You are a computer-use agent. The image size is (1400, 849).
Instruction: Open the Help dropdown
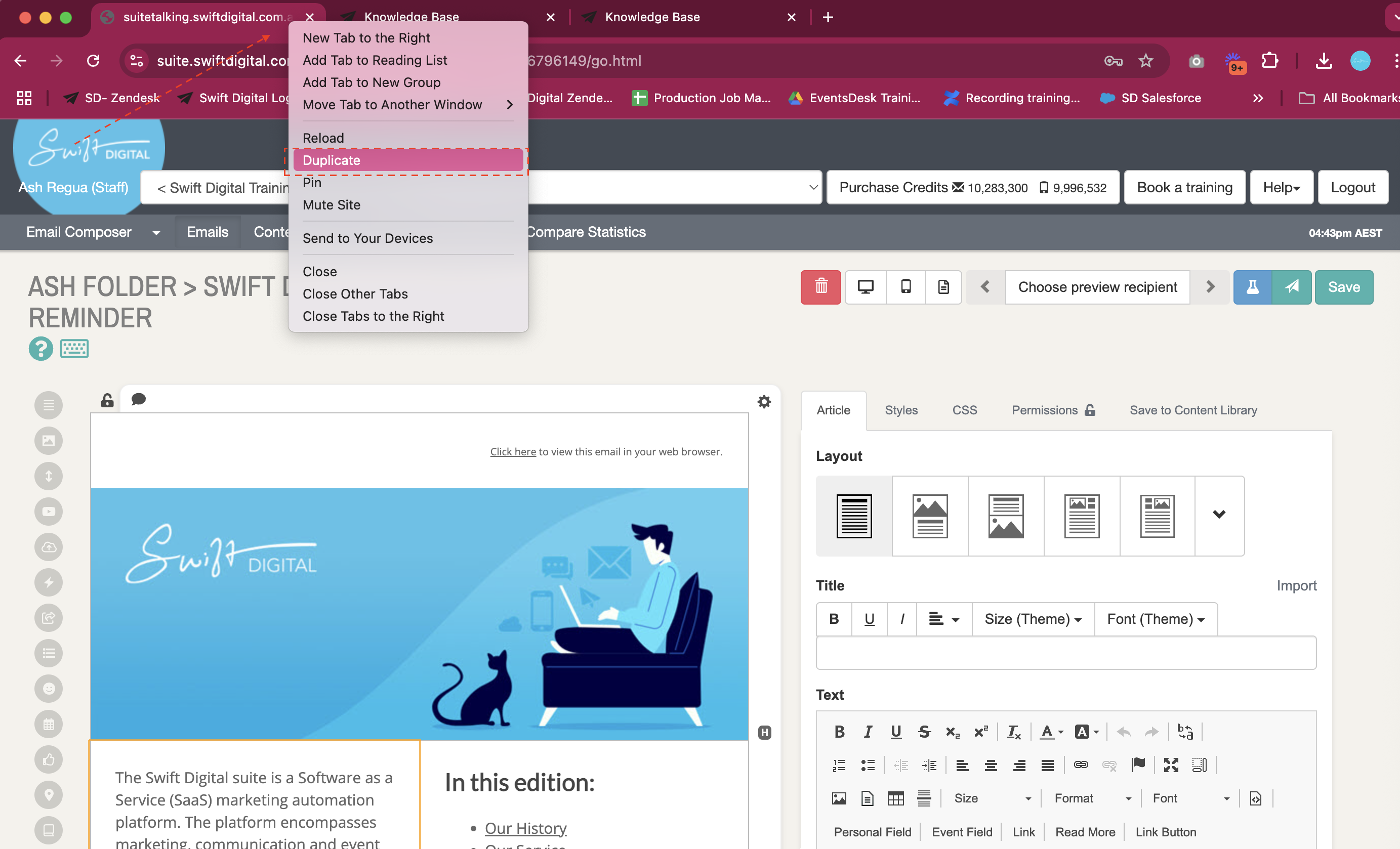1281,187
